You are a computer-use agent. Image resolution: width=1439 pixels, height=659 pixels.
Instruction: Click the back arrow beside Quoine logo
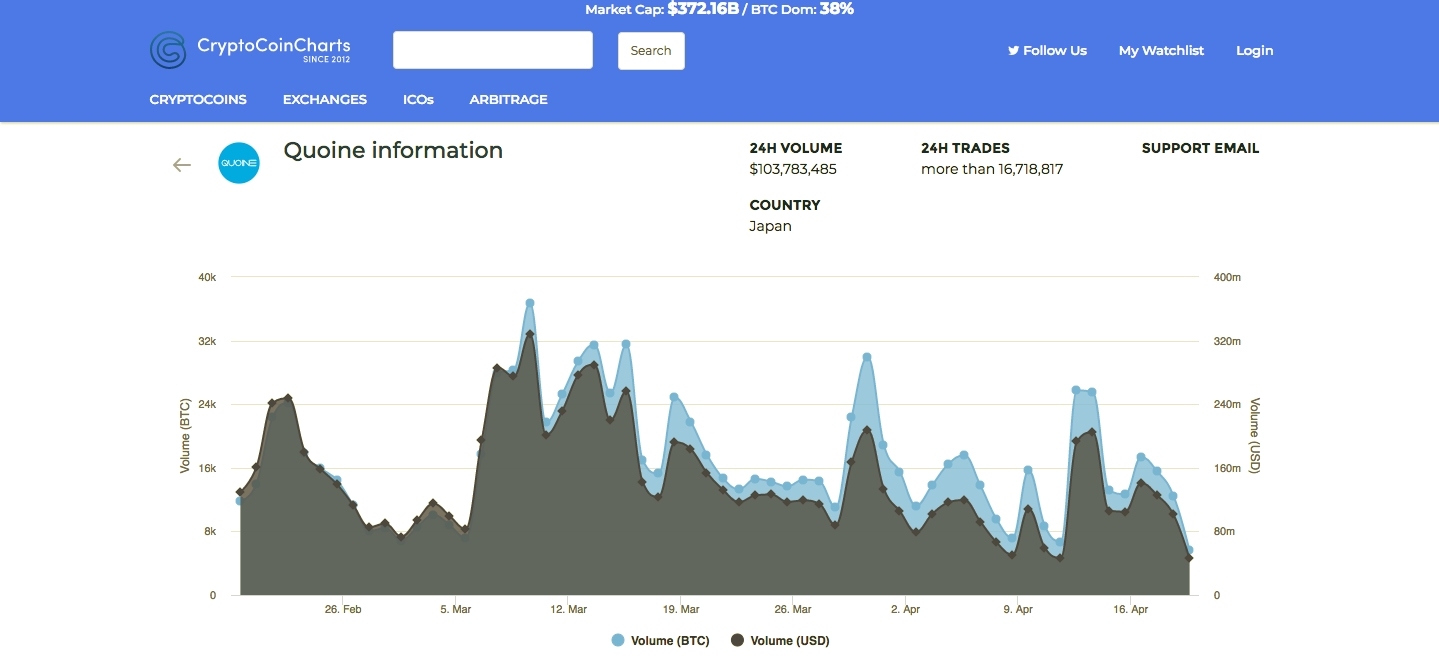point(182,165)
